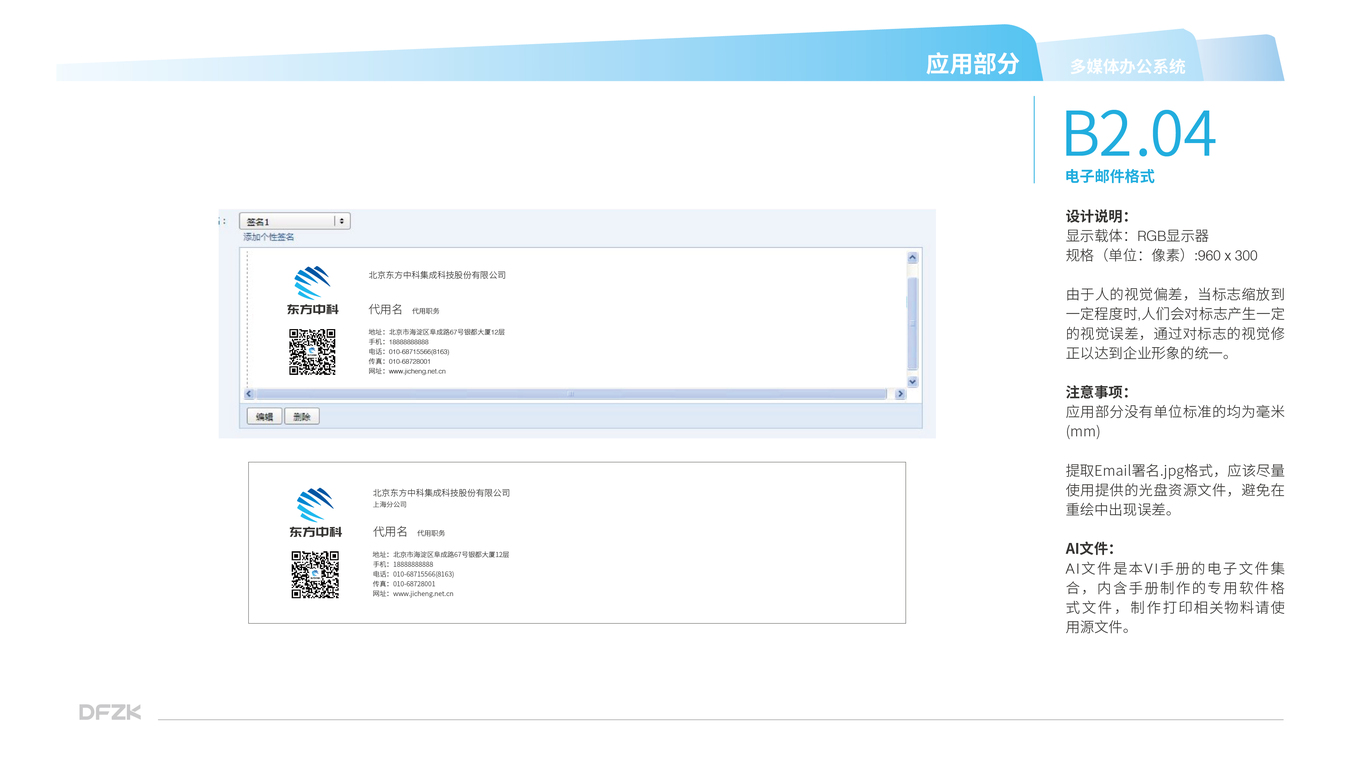
Task: Click 地址 line in 上海分公司 card
Action: (x=441, y=554)
